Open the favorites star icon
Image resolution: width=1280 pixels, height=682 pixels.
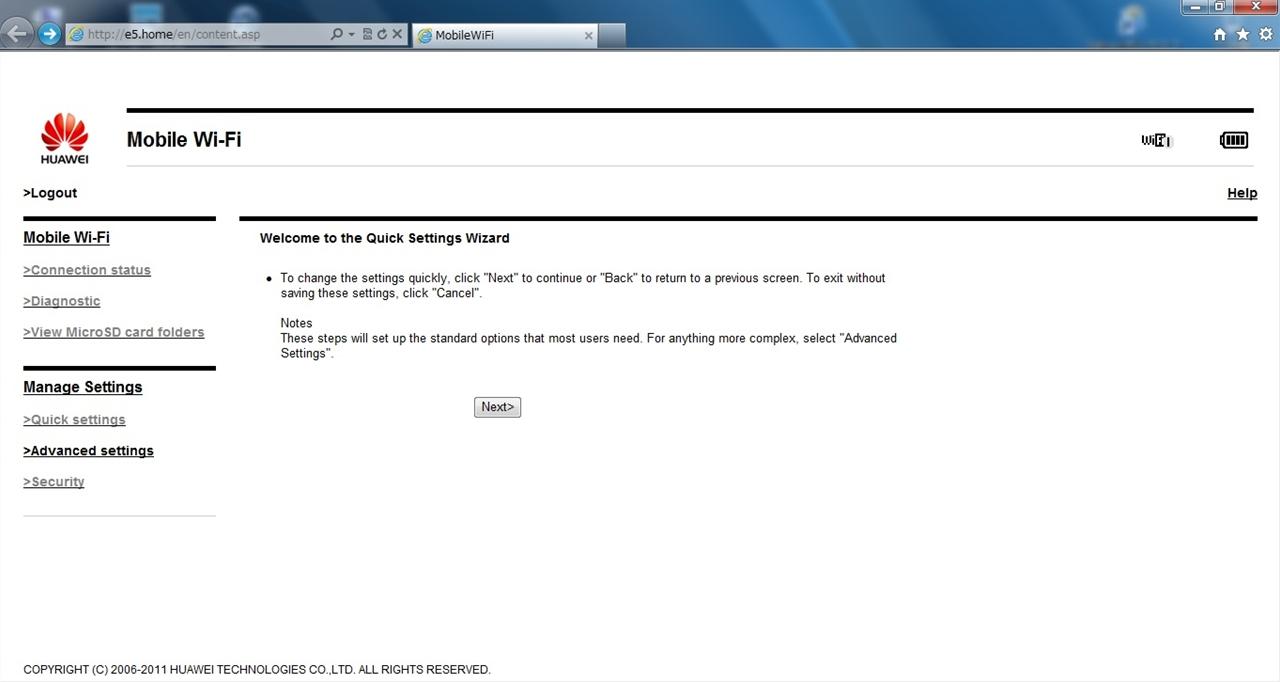point(1242,34)
